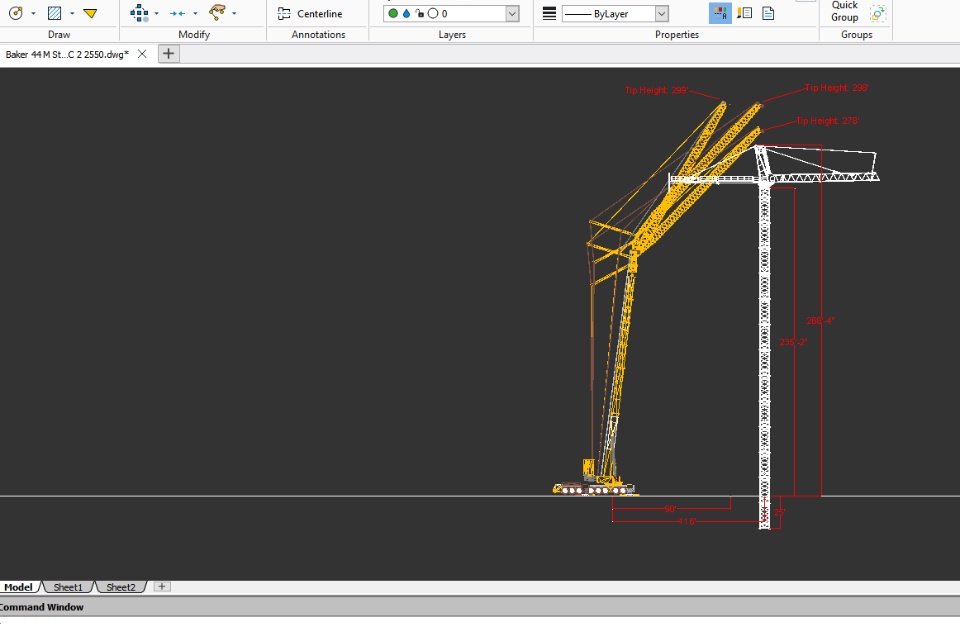Click the Quick Group icon

[x=877, y=14]
